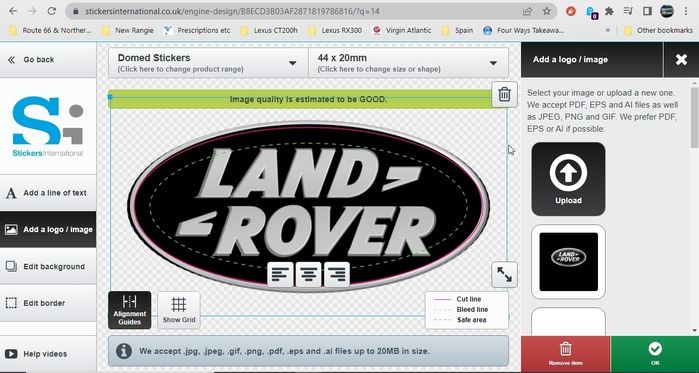Reload the browser page

(x=52, y=11)
